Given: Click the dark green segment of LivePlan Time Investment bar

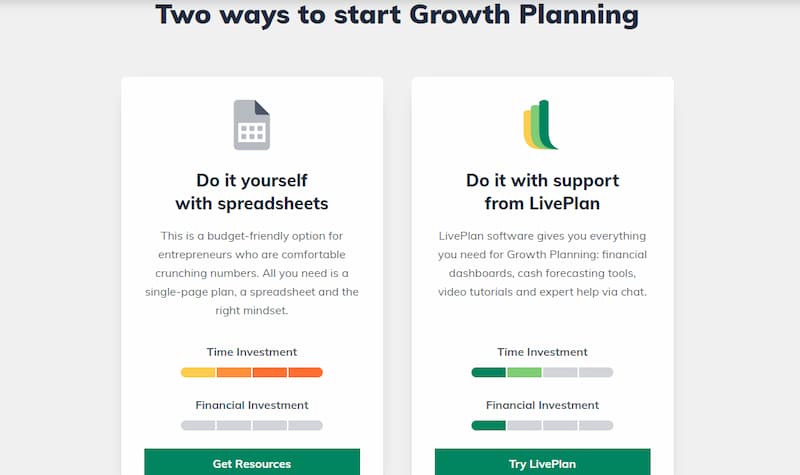Looking at the screenshot, I should click(x=488, y=372).
